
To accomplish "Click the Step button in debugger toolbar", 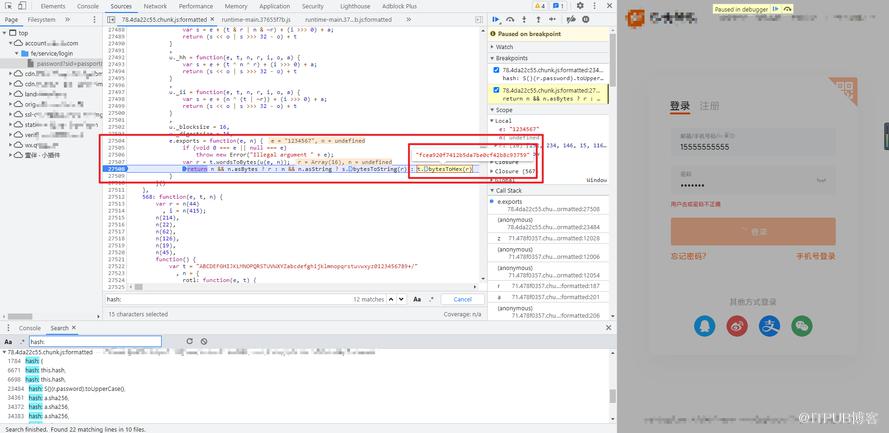I will 552,19.
